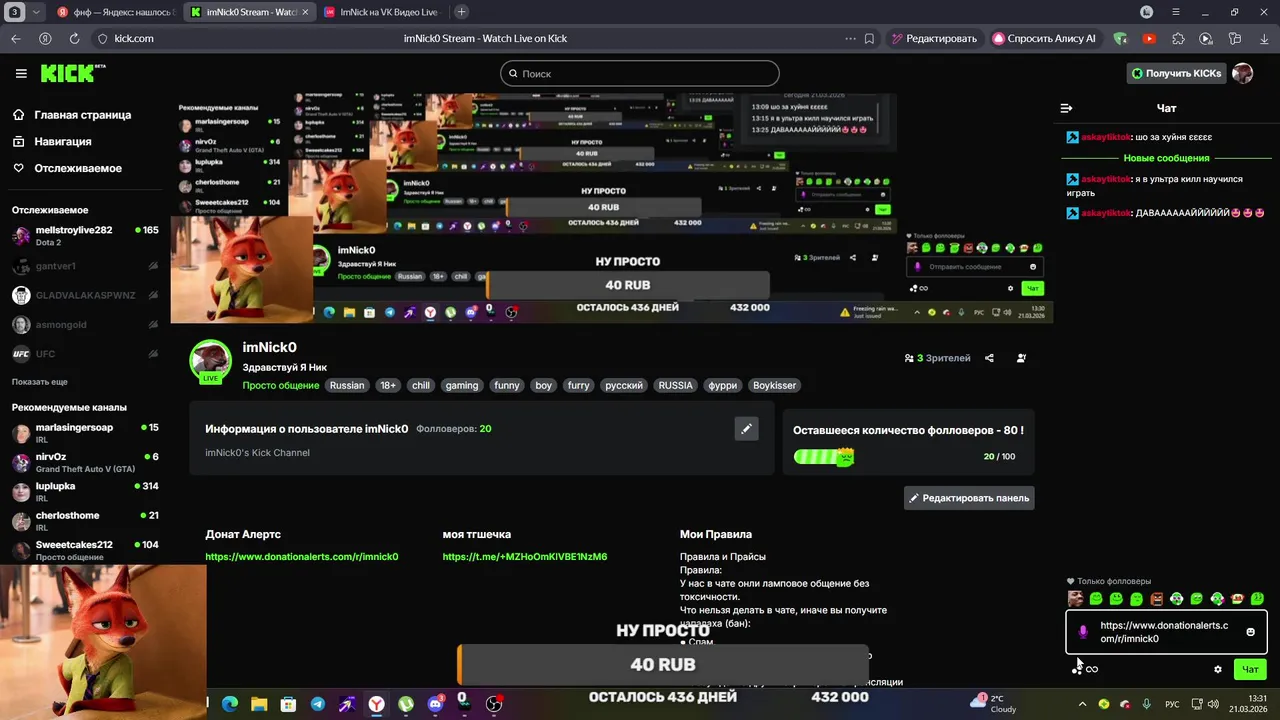Select the 18+ tag

[x=388, y=385]
